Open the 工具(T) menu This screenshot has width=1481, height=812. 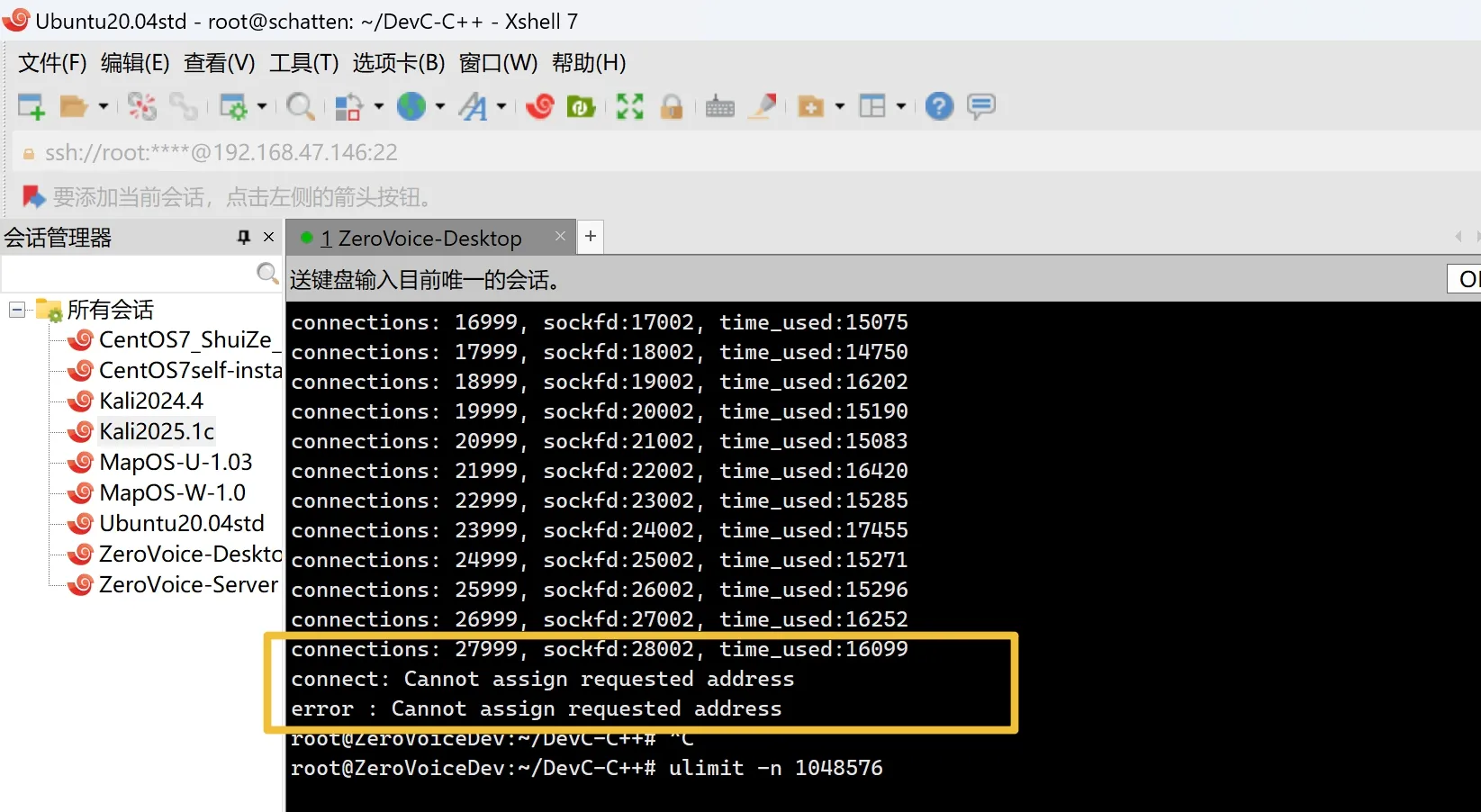click(303, 63)
